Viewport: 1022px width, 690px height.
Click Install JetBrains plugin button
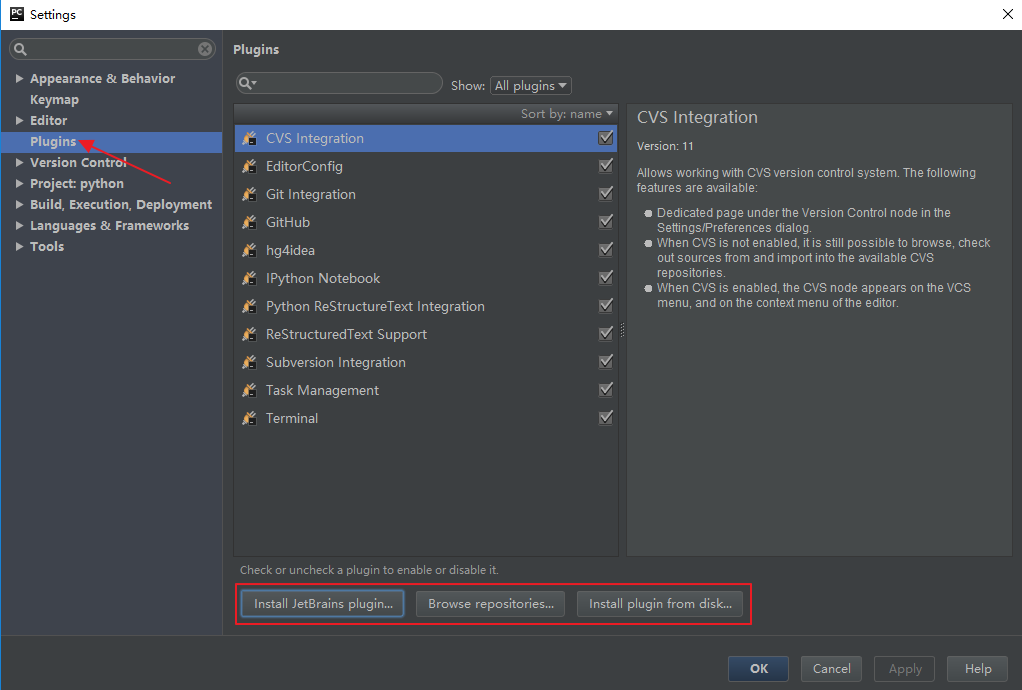[x=323, y=603]
